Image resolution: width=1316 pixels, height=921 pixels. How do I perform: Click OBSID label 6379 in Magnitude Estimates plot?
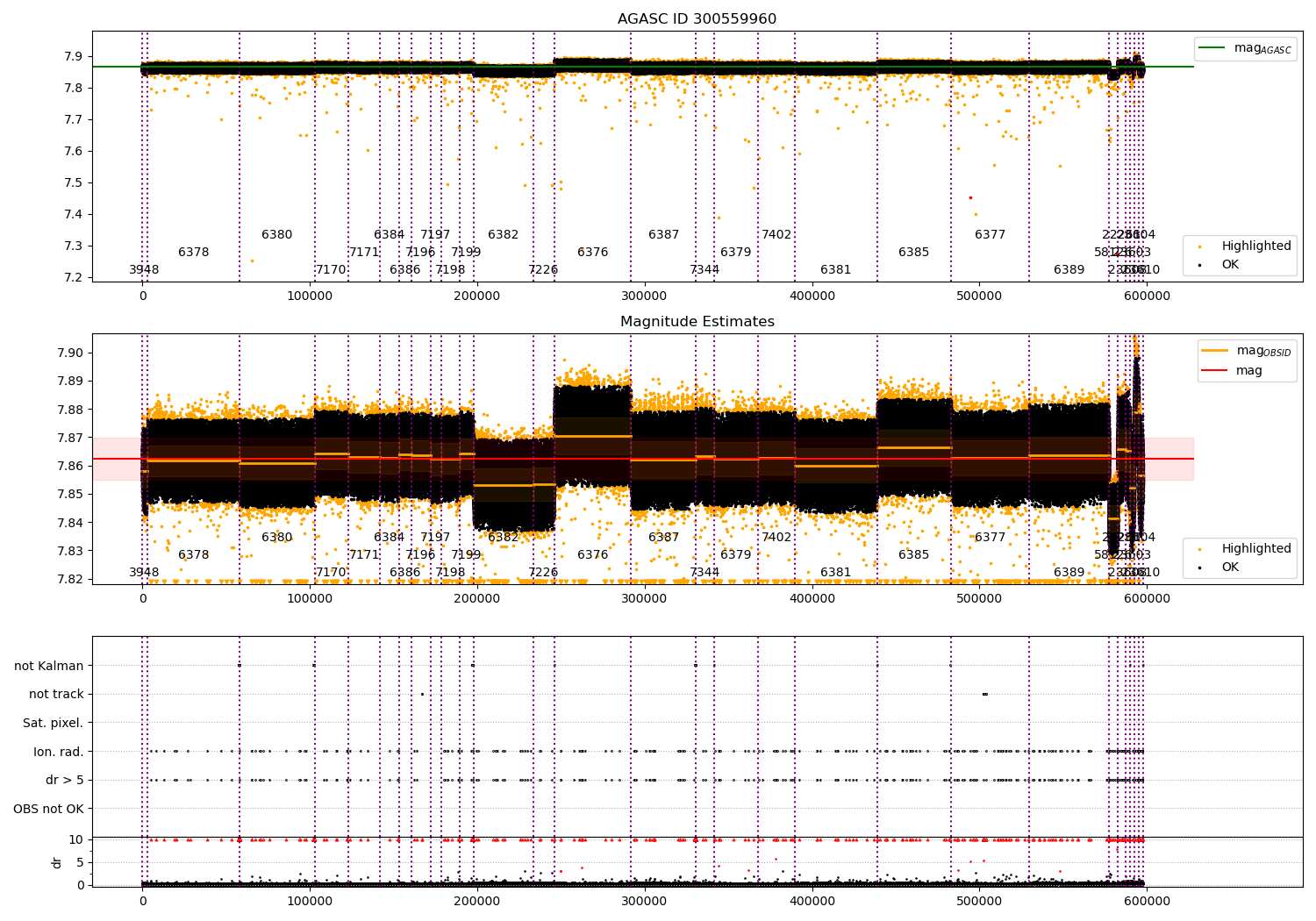click(x=736, y=554)
